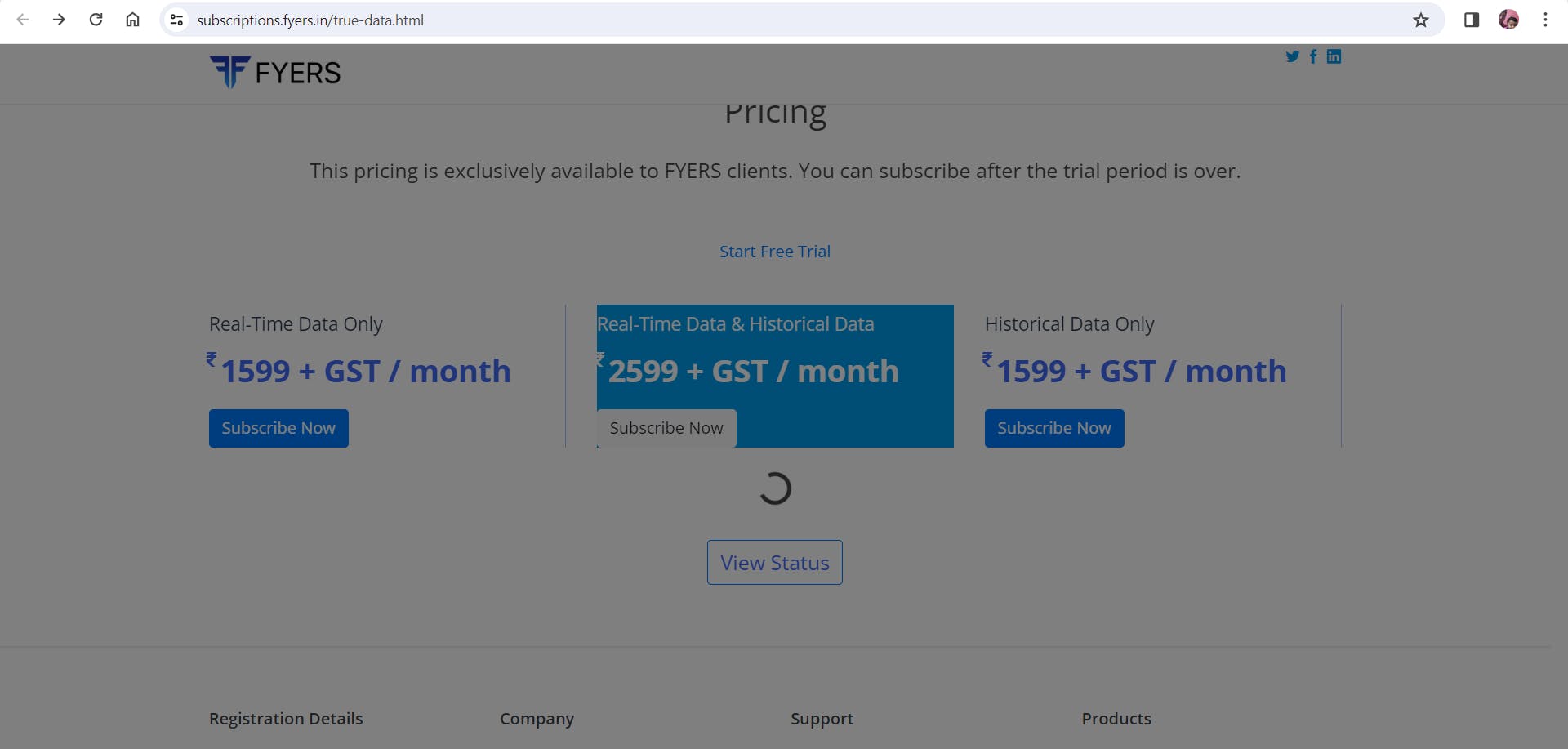Click the Company footer heading
The image size is (1568, 749).
pyautogui.click(x=537, y=719)
